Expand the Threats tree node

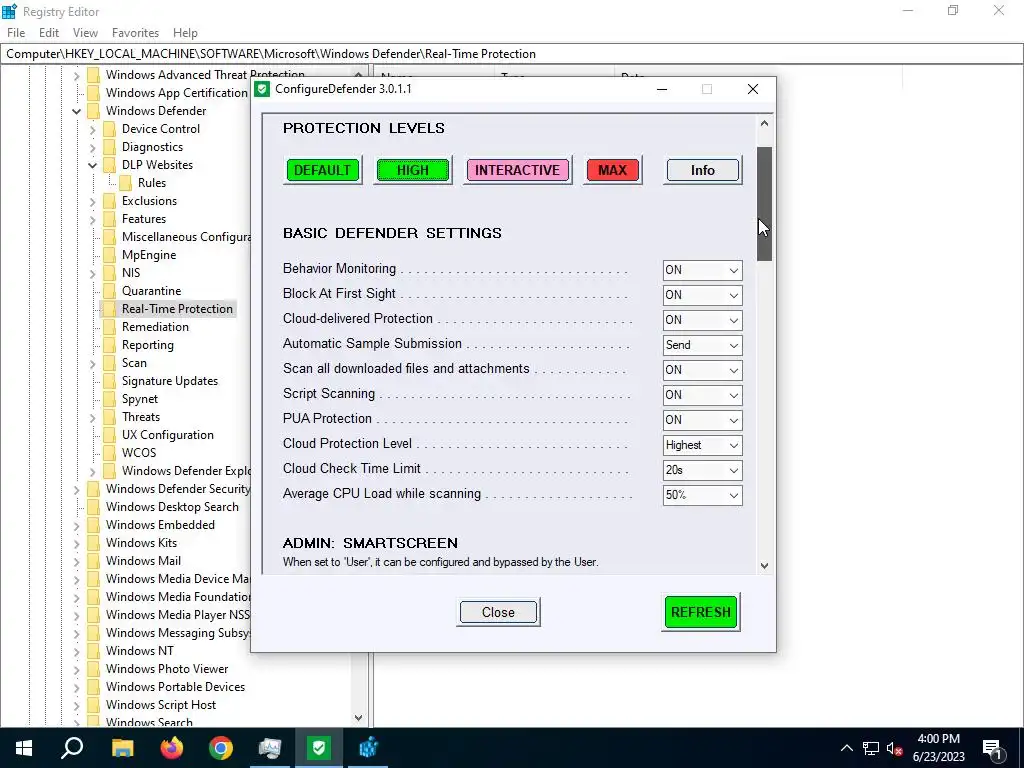[92, 417]
